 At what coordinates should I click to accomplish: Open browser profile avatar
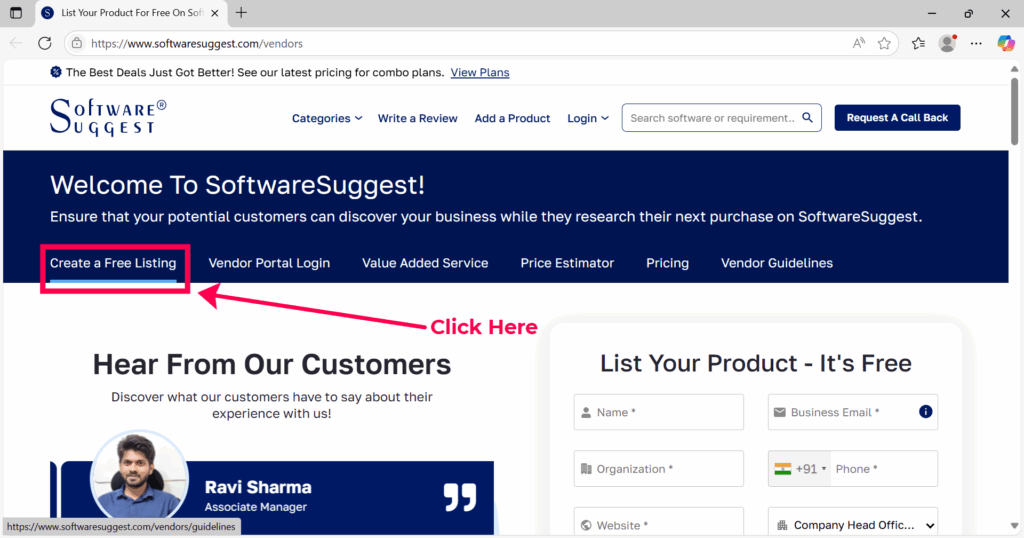947,44
